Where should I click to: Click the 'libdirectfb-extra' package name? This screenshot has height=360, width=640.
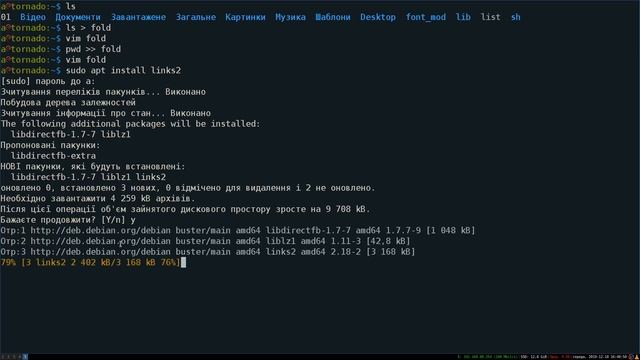[53, 156]
